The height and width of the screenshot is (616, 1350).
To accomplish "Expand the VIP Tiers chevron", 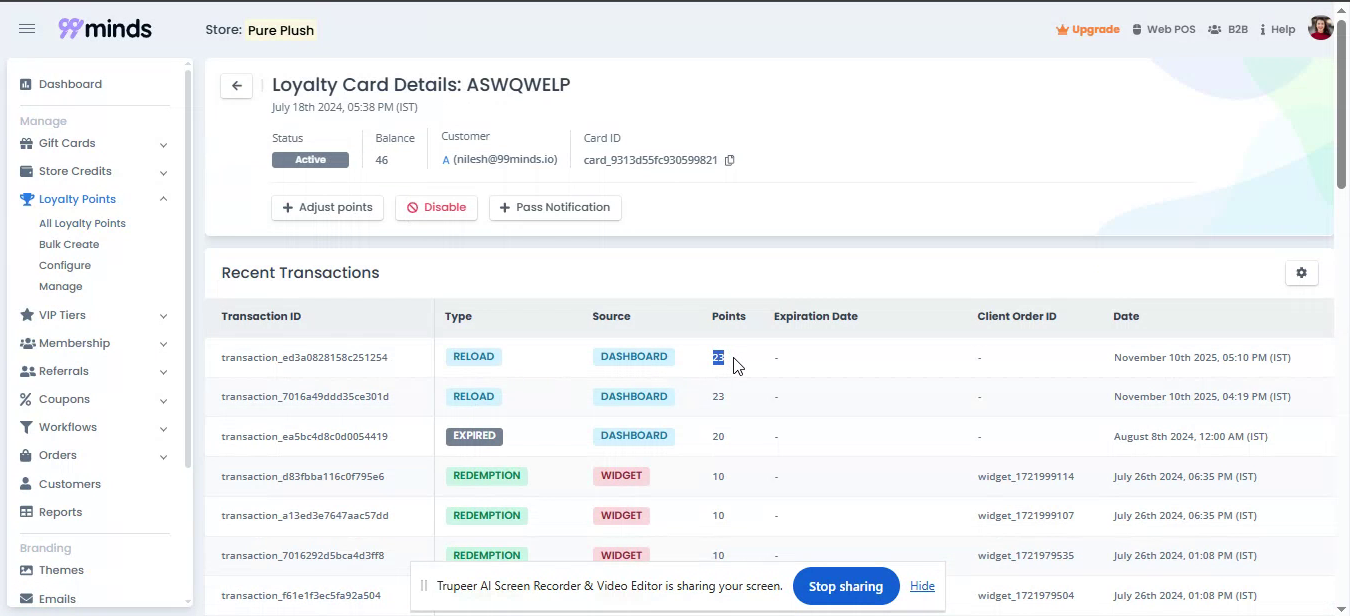I will click(x=163, y=316).
